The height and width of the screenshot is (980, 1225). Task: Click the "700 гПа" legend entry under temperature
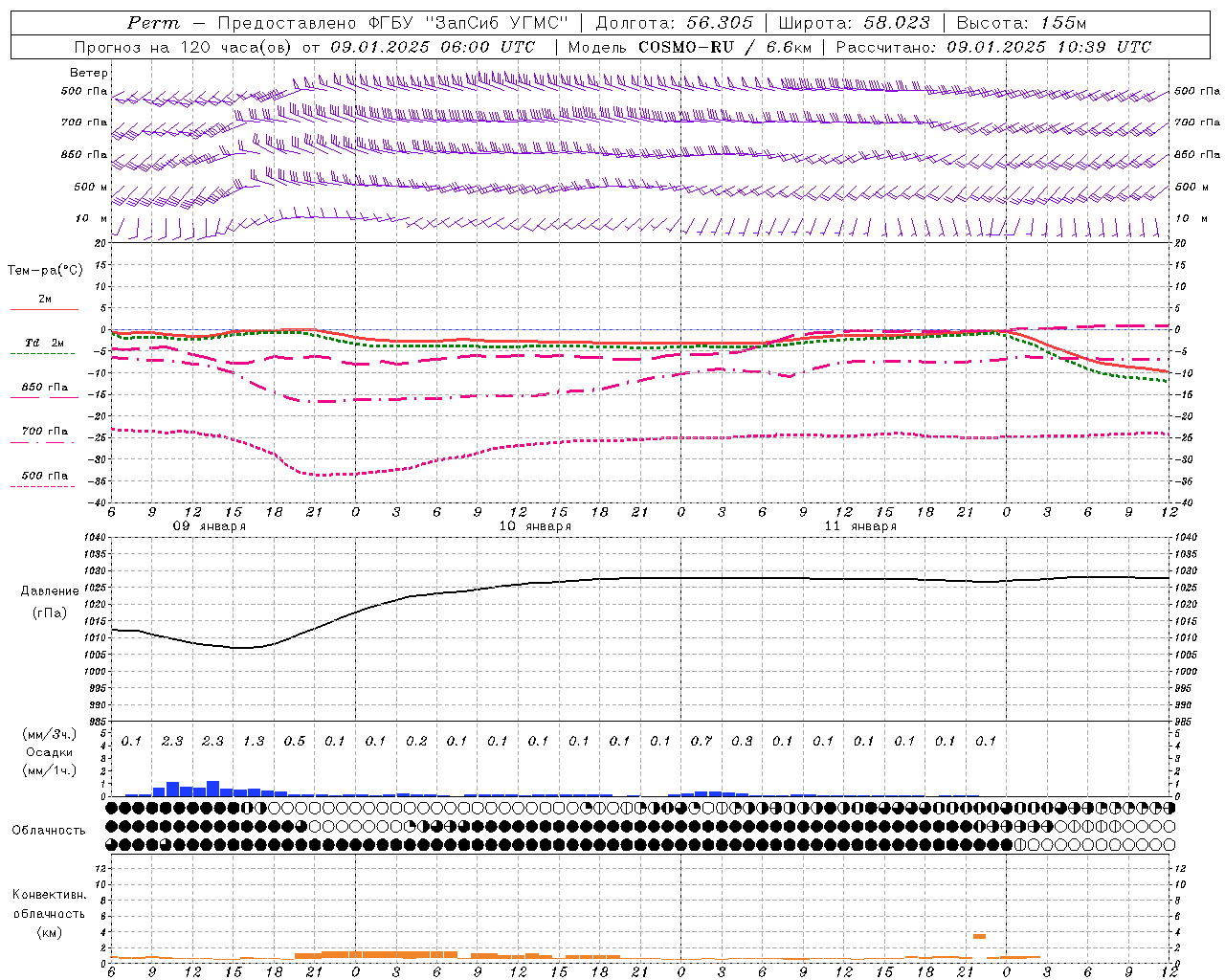tap(45, 432)
